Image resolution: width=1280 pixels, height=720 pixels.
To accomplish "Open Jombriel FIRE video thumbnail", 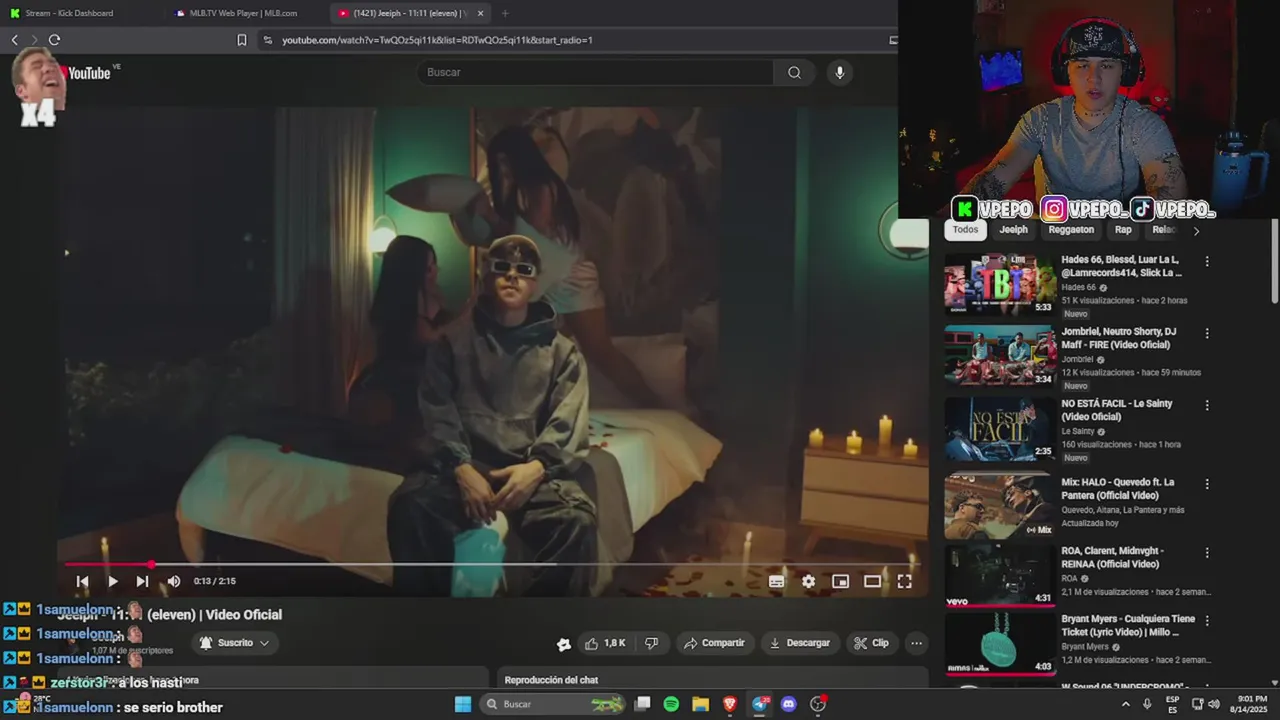I will click(1000, 356).
